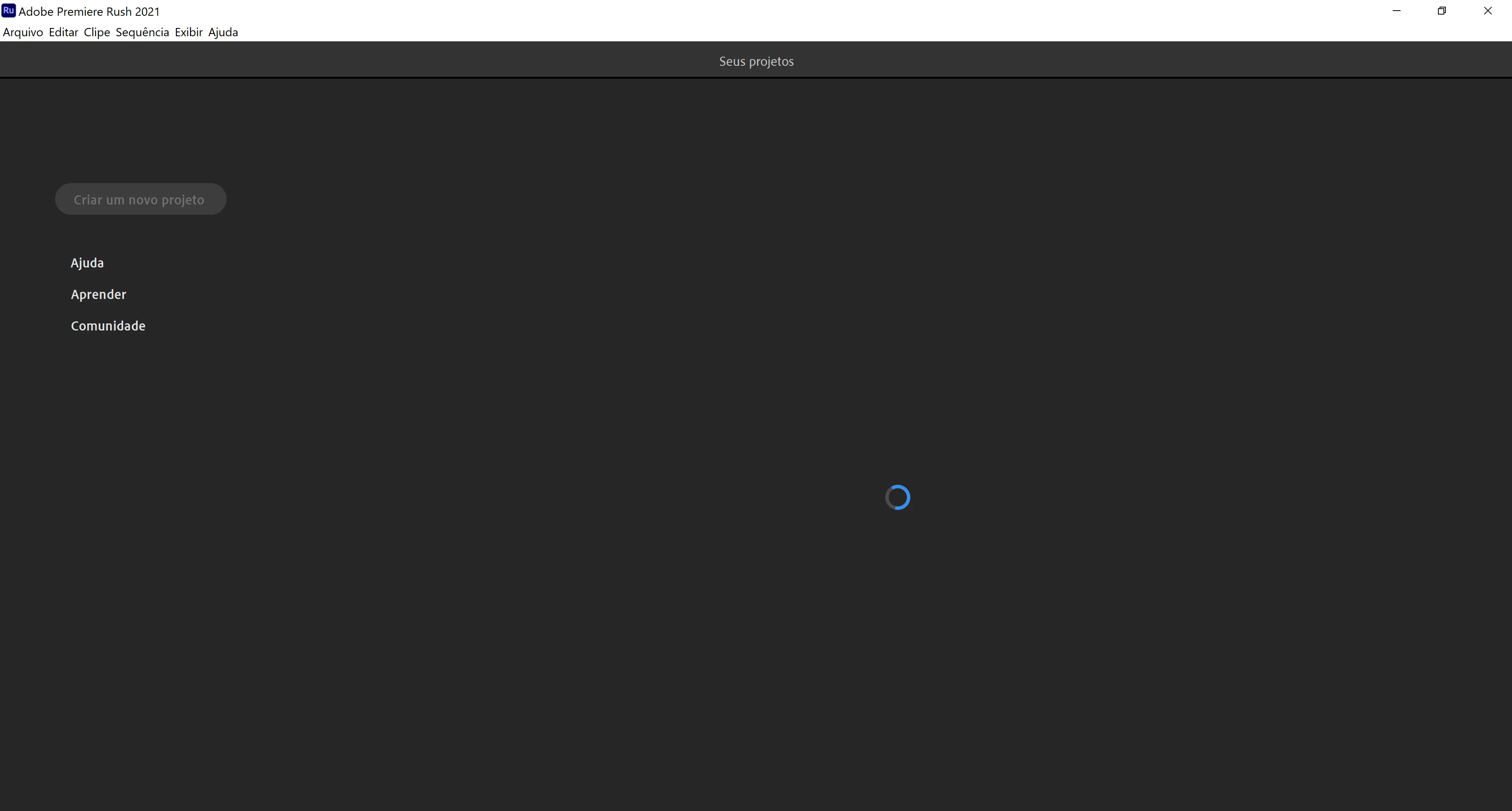
Task: Open the Arquivo menu
Action: coord(23,32)
